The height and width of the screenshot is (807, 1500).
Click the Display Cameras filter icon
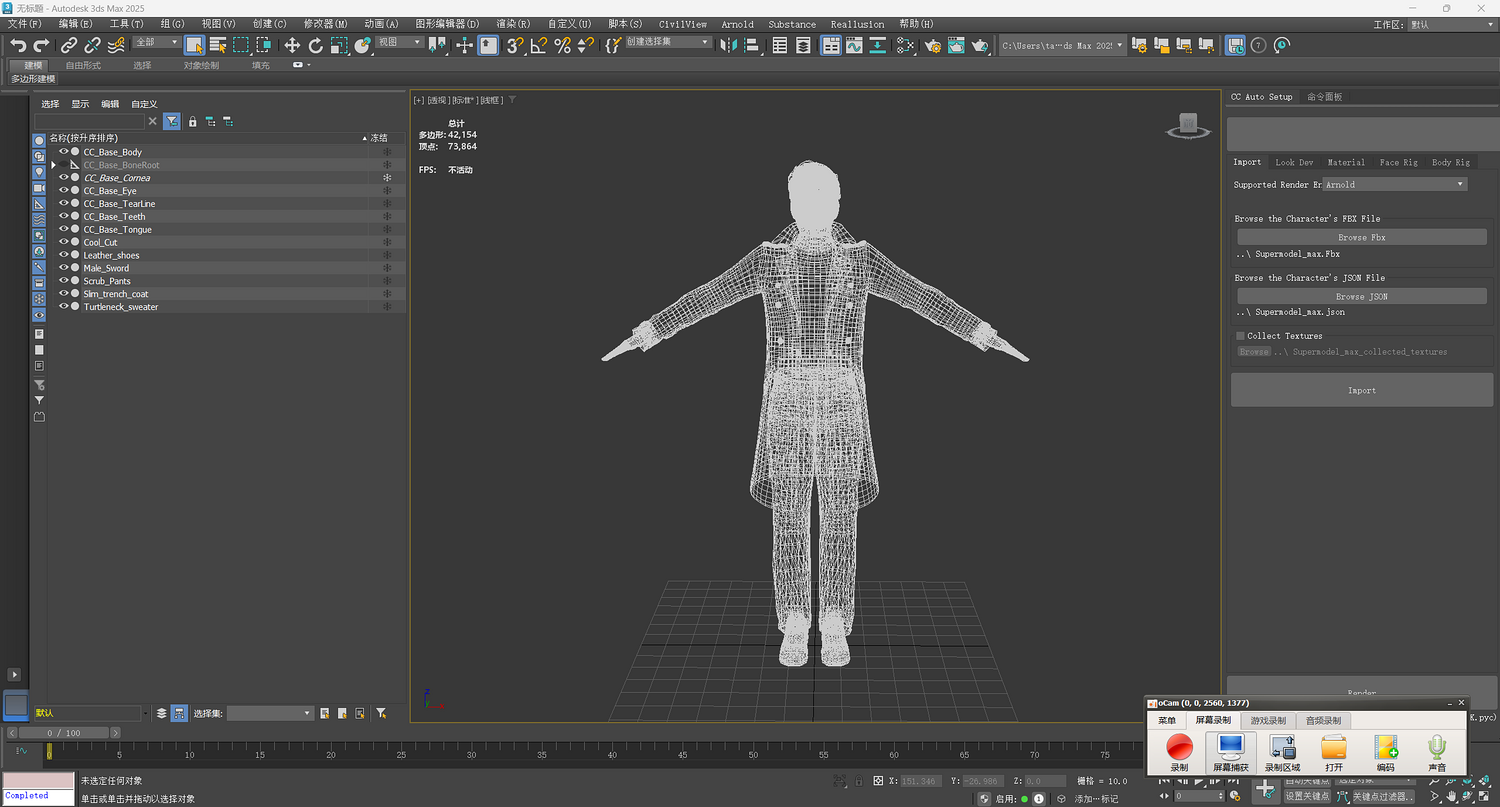pyautogui.click(x=39, y=188)
